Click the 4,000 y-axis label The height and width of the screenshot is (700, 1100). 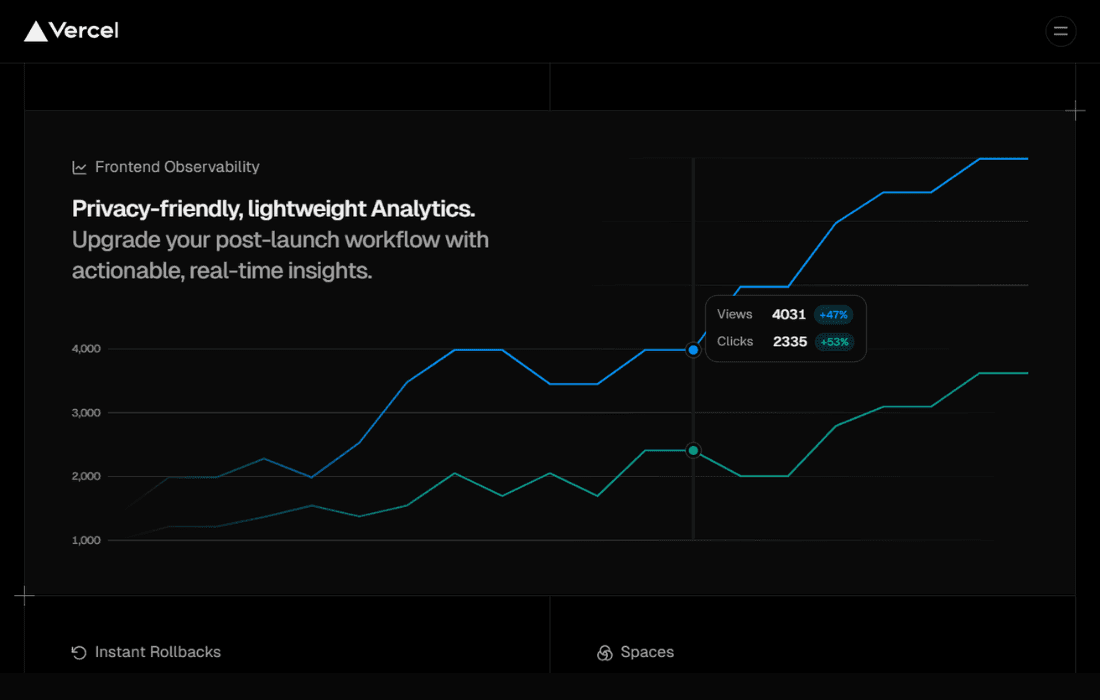(x=86, y=349)
